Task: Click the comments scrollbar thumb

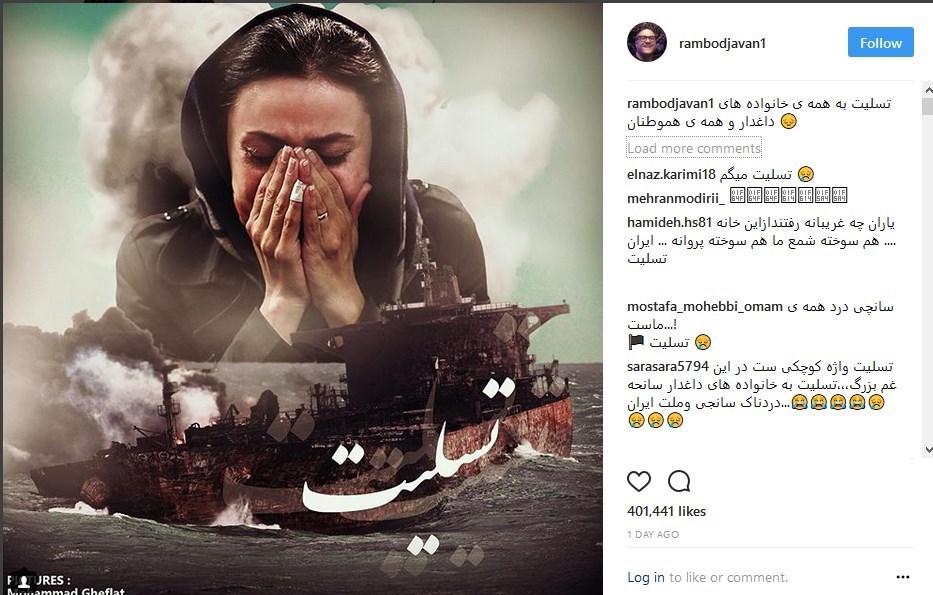Action: point(928,106)
